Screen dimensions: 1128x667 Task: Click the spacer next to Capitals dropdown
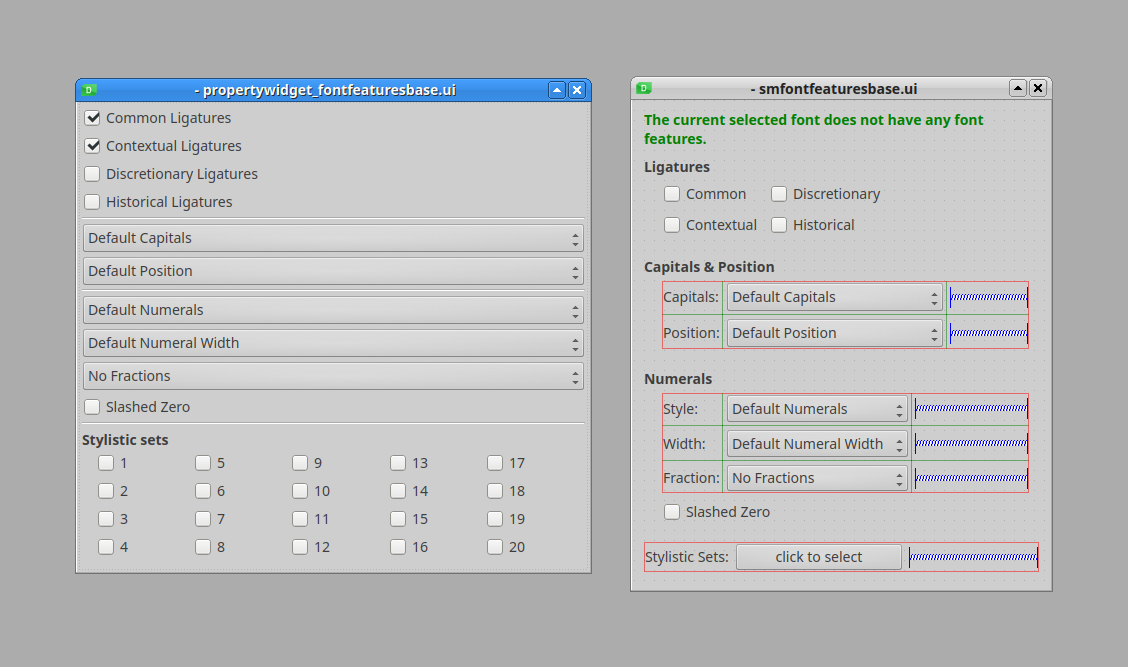click(x=988, y=297)
